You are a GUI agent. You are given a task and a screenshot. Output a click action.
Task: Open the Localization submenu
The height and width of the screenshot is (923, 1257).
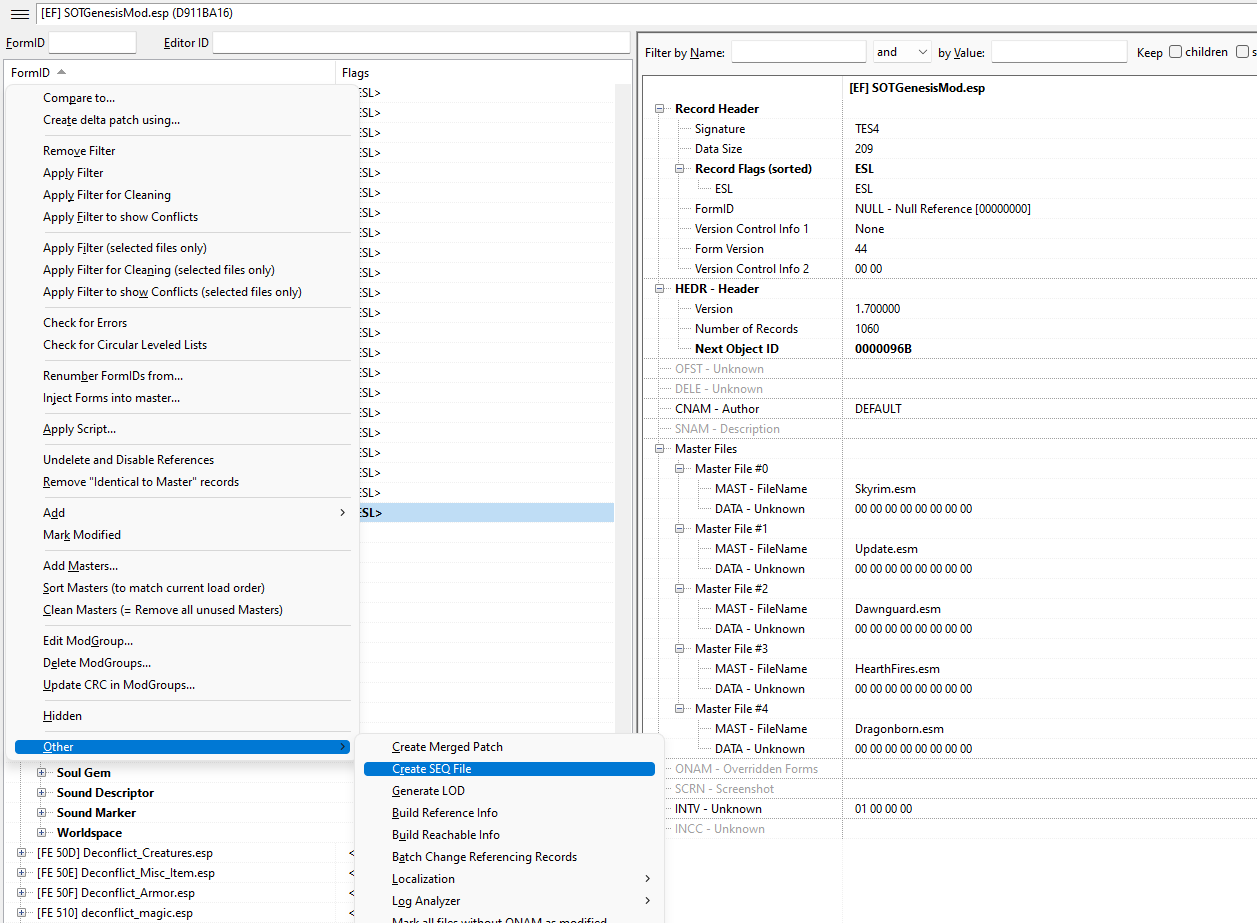tap(509, 879)
